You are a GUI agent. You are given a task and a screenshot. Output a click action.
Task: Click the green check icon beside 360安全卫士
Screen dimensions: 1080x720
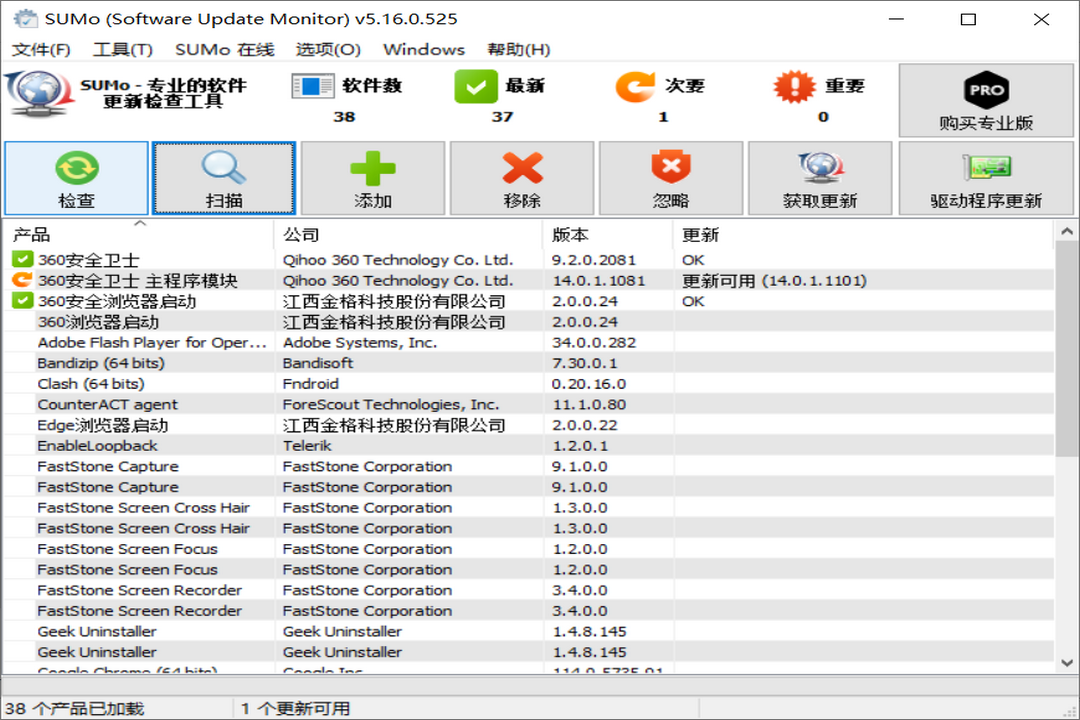[22, 260]
